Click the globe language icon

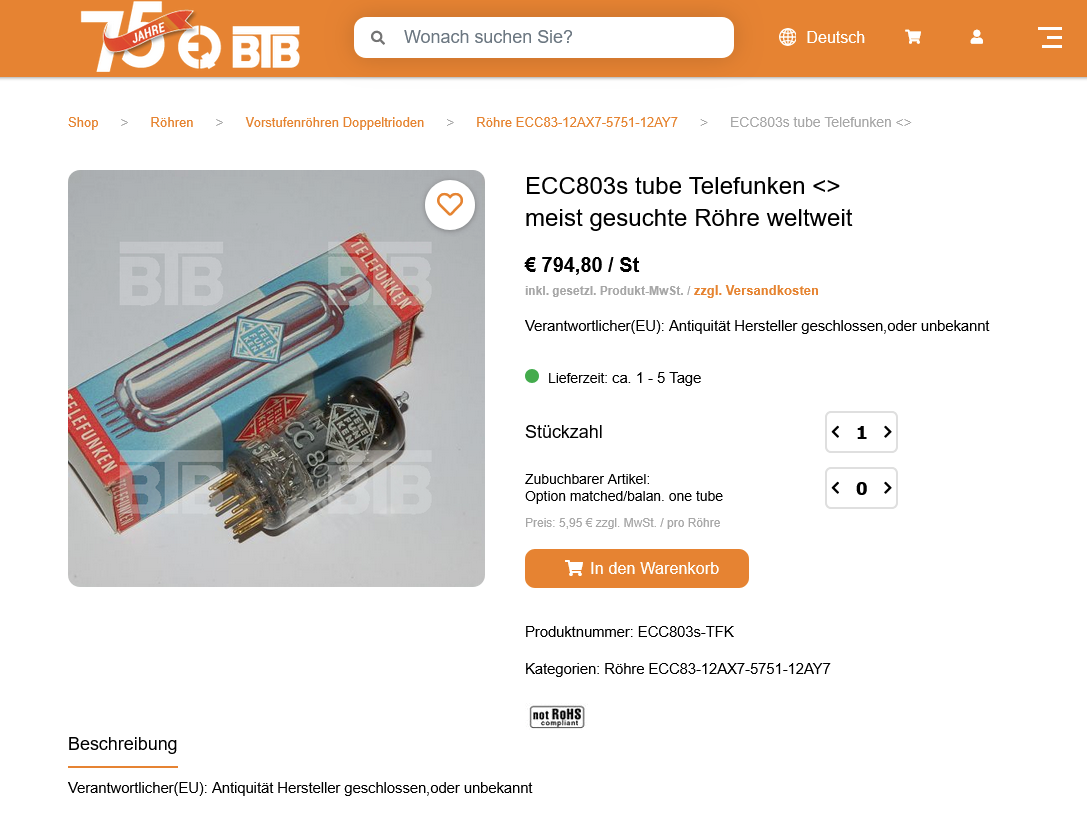[788, 37]
